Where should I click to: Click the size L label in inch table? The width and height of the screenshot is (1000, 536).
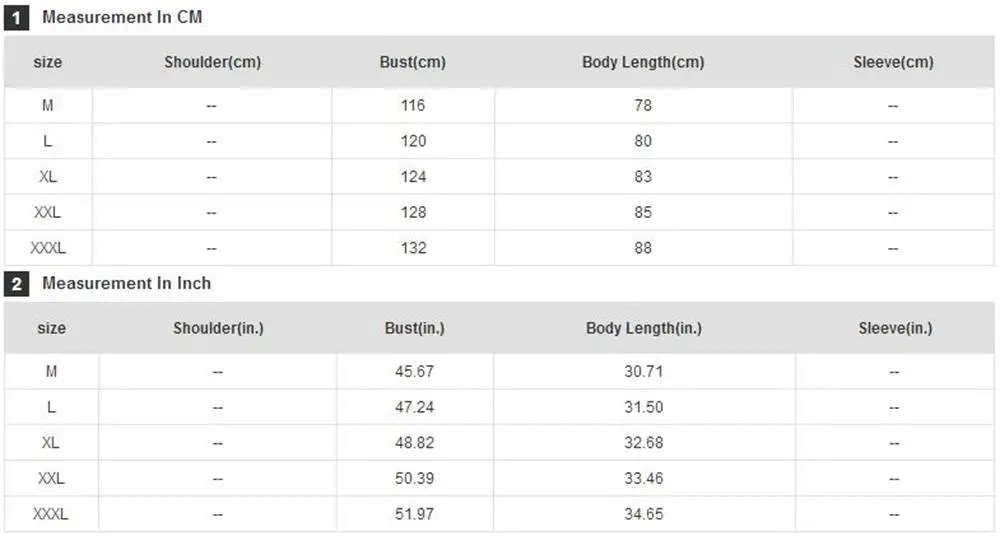coord(51,407)
